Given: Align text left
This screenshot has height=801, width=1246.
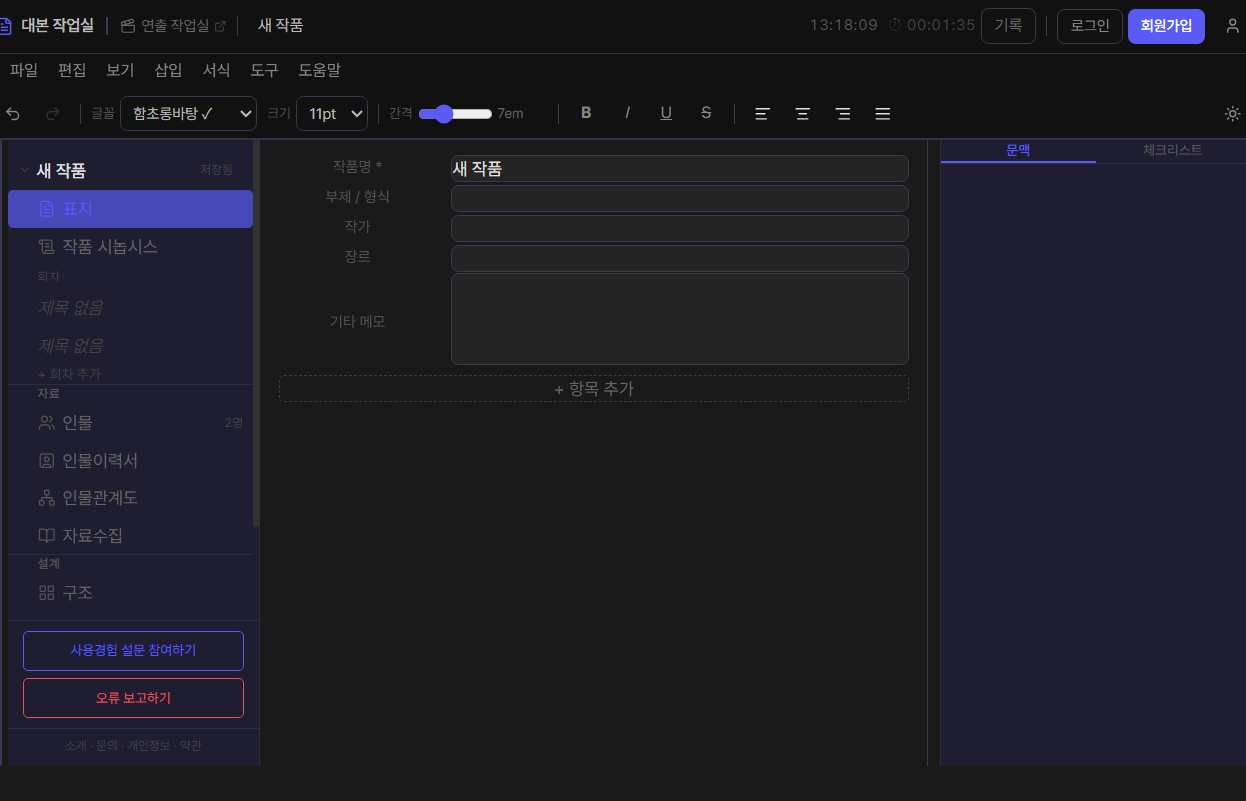Looking at the screenshot, I should point(762,114).
